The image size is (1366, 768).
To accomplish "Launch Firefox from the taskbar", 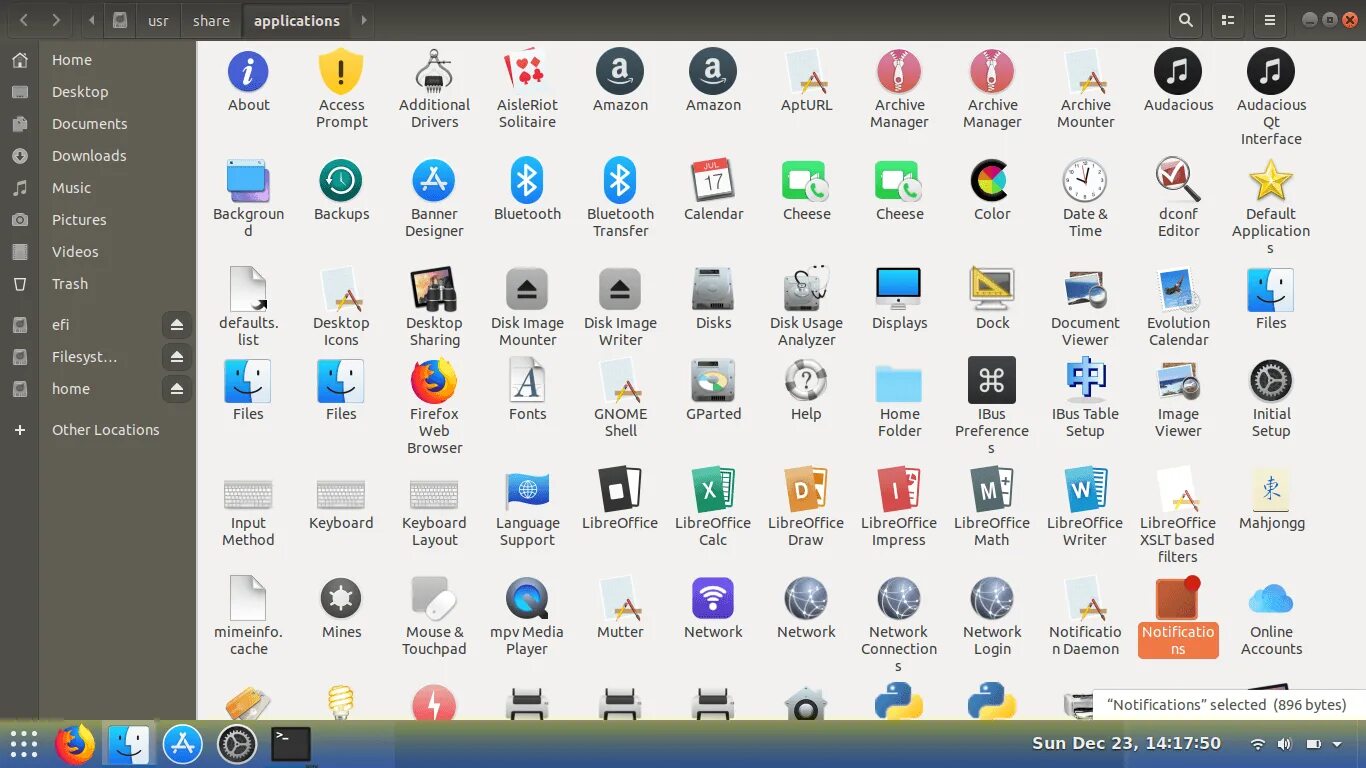I will point(75,745).
